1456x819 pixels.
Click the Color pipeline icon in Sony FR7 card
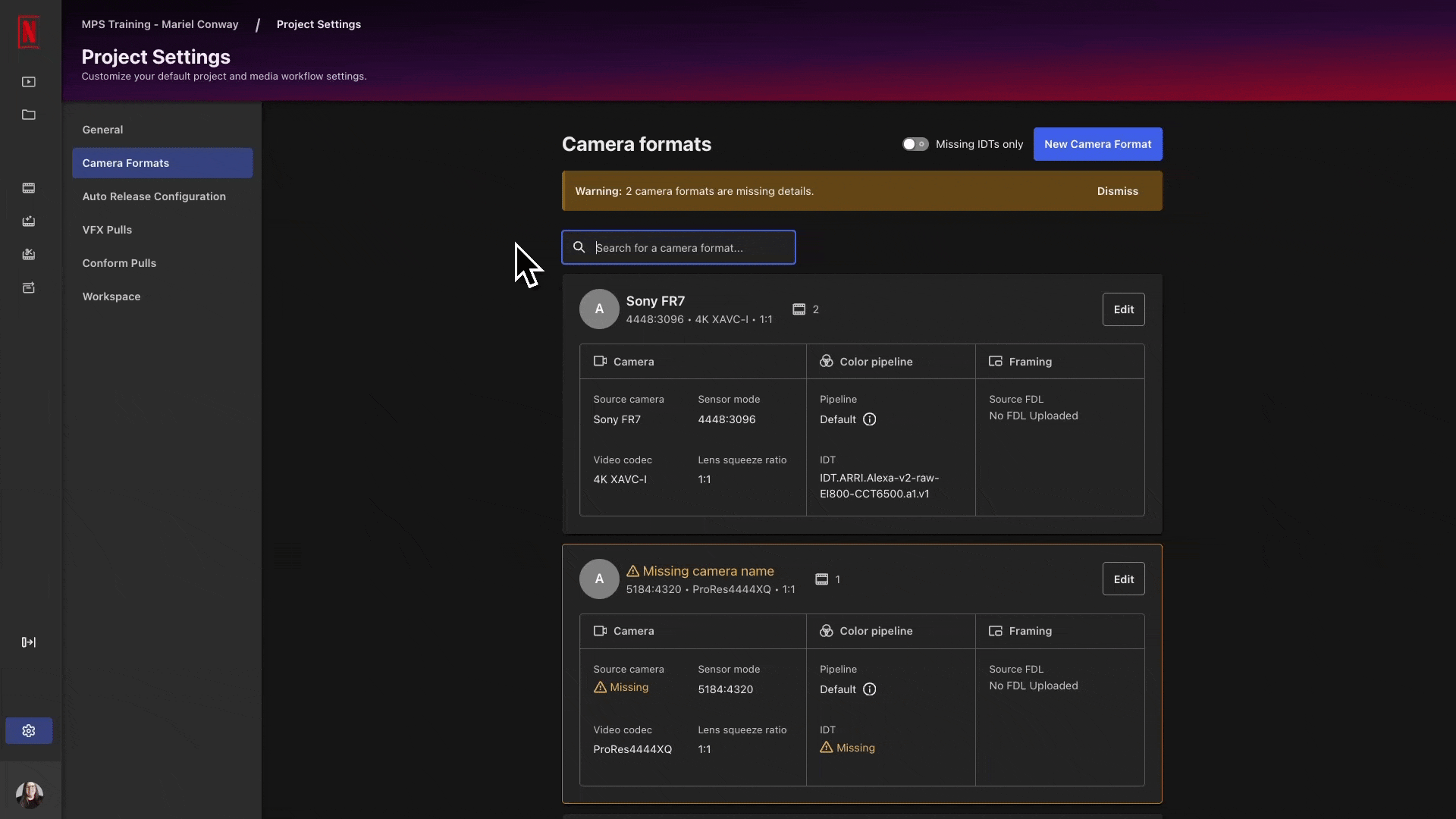coord(827,361)
